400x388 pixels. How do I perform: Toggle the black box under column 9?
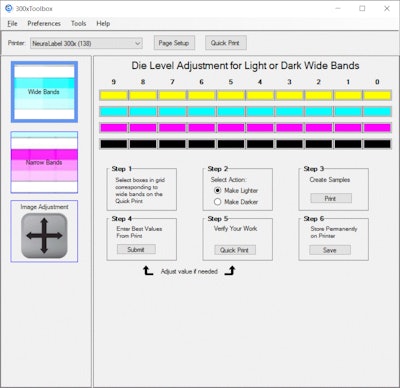[114, 144]
